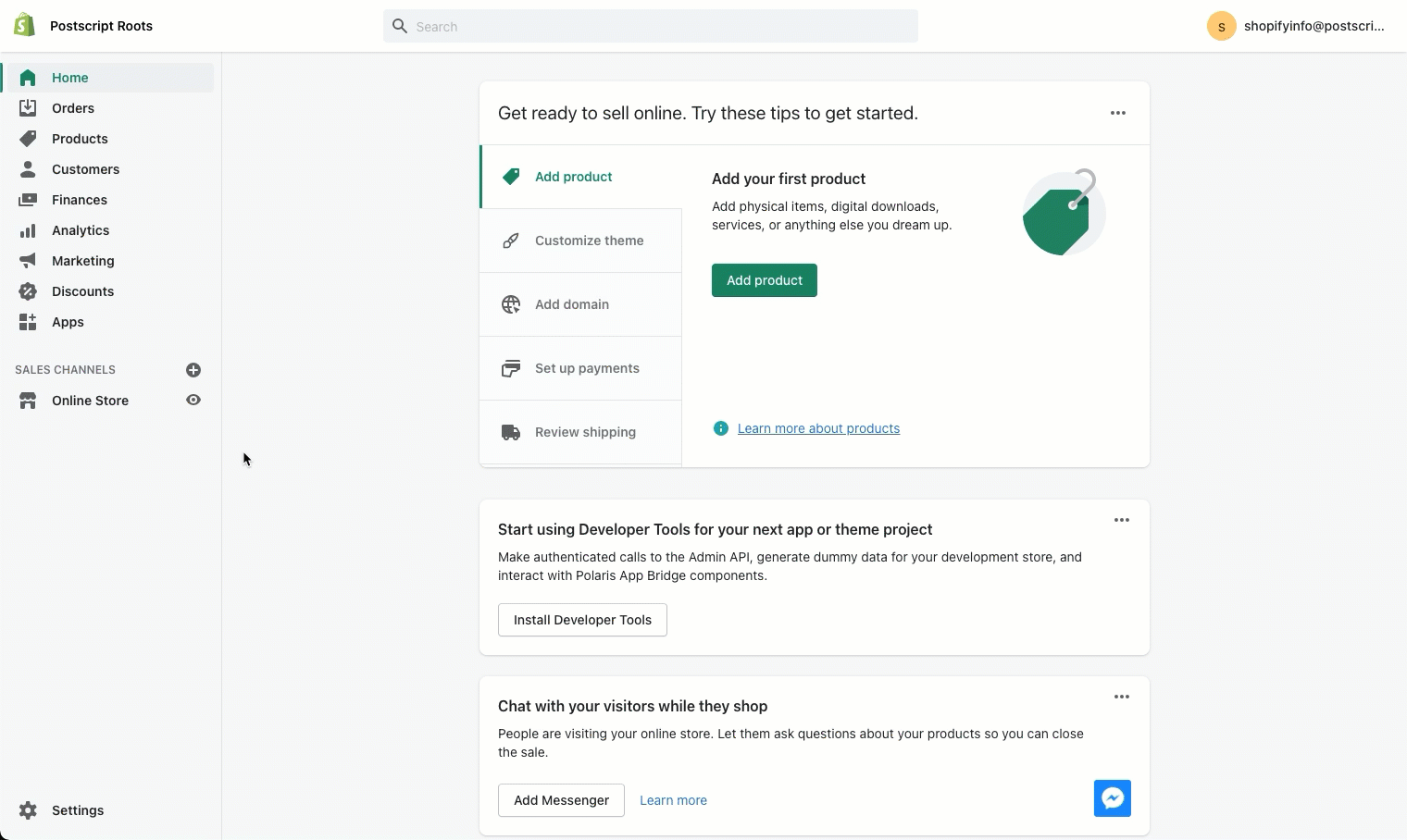Image resolution: width=1407 pixels, height=840 pixels.
Task: Add a sales channel with plus icon
Action: (193, 370)
